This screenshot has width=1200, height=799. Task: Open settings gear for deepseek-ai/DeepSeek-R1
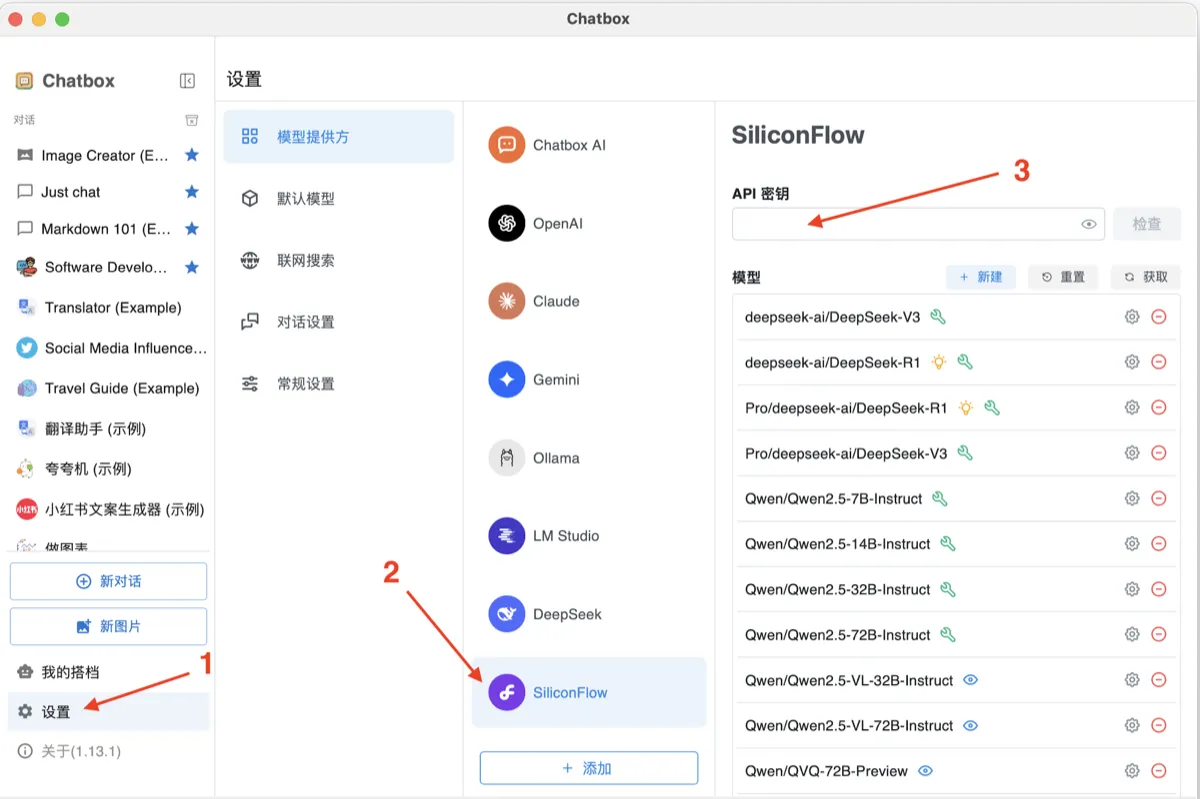click(1132, 362)
